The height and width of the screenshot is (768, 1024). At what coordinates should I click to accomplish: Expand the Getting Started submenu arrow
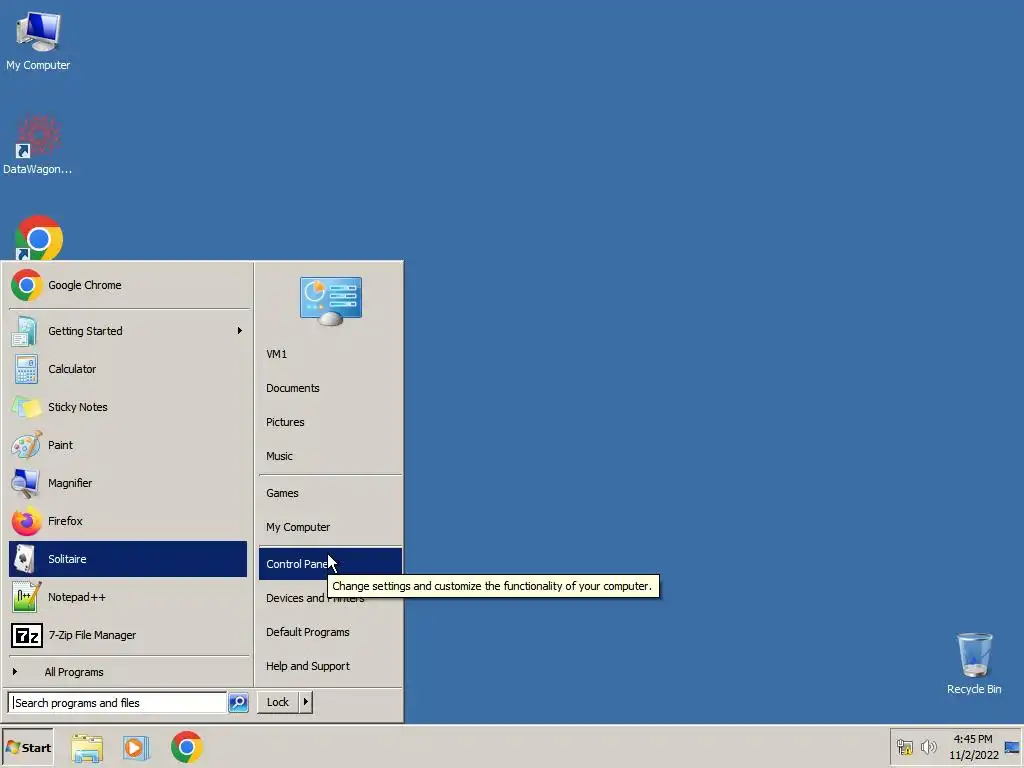tap(240, 331)
